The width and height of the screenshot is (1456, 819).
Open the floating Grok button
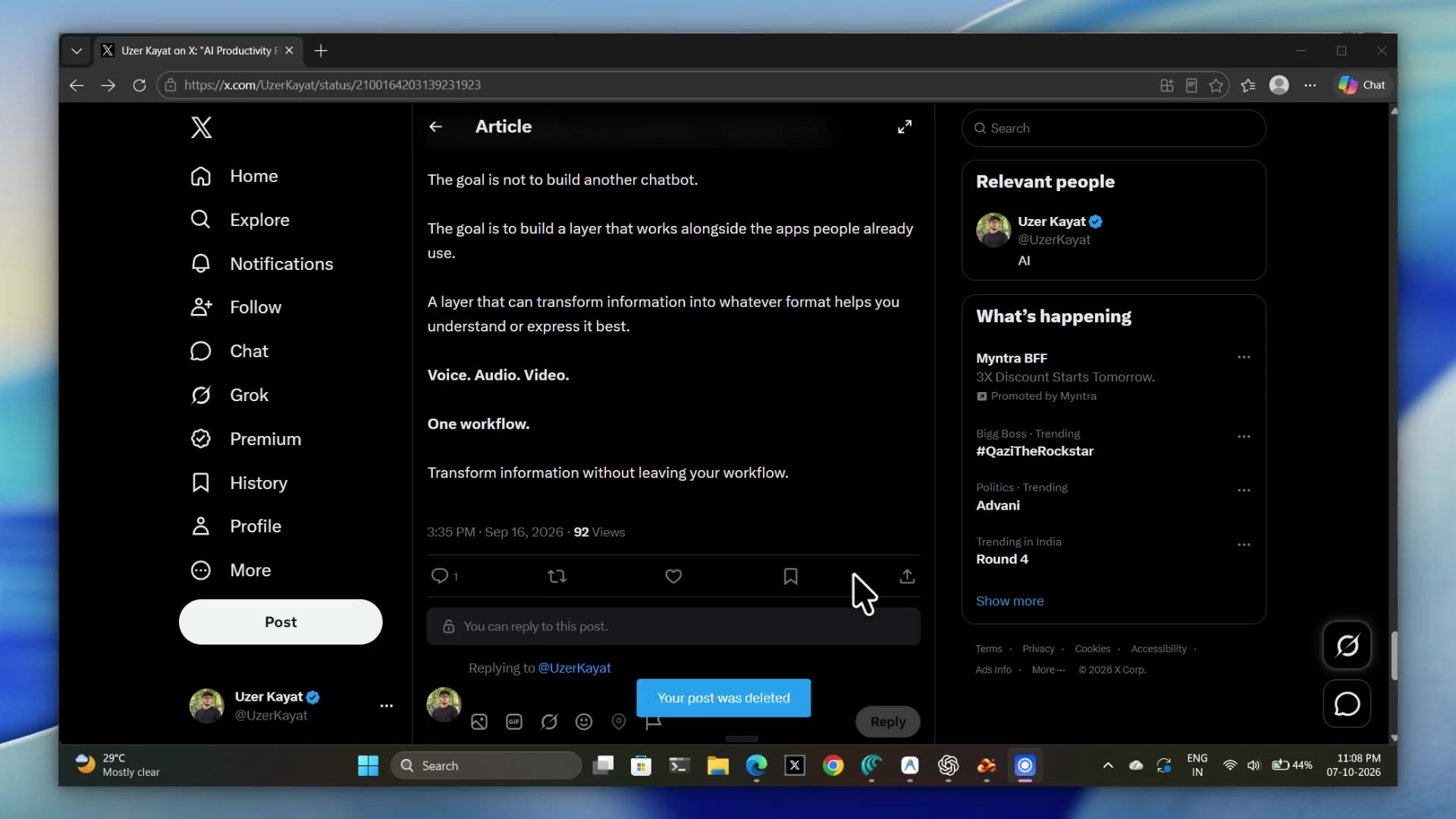pos(1347,645)
